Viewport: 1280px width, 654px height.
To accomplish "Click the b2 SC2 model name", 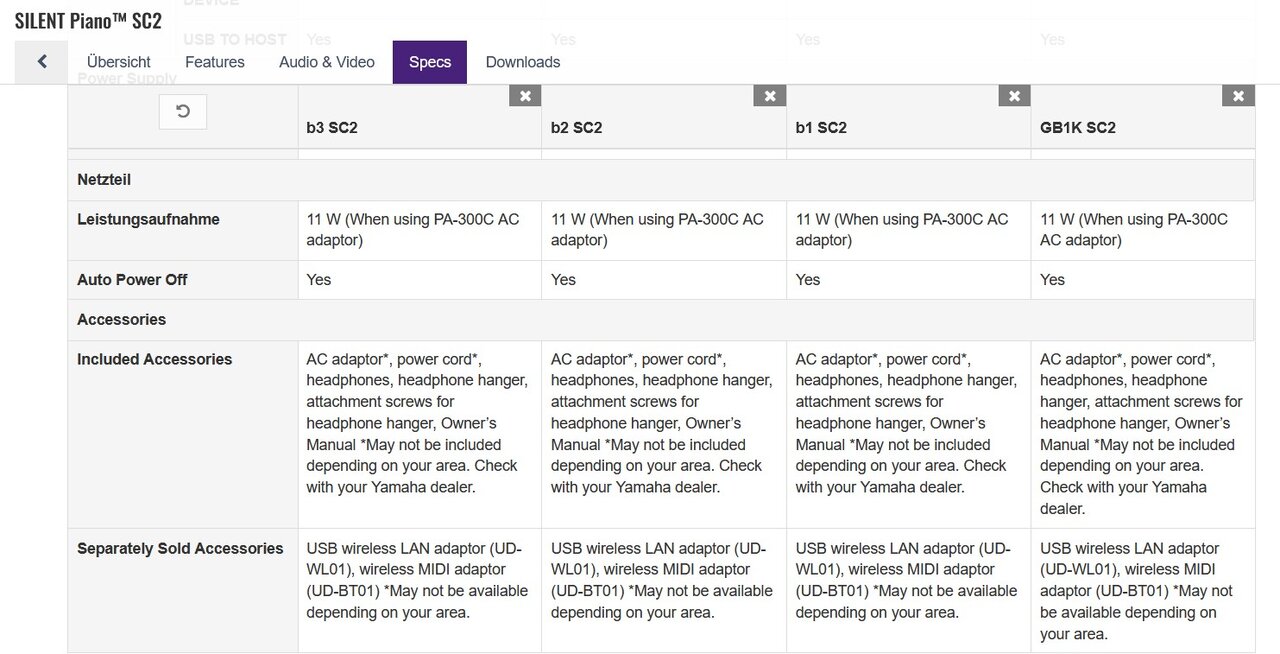I will (x=577, y=128).
